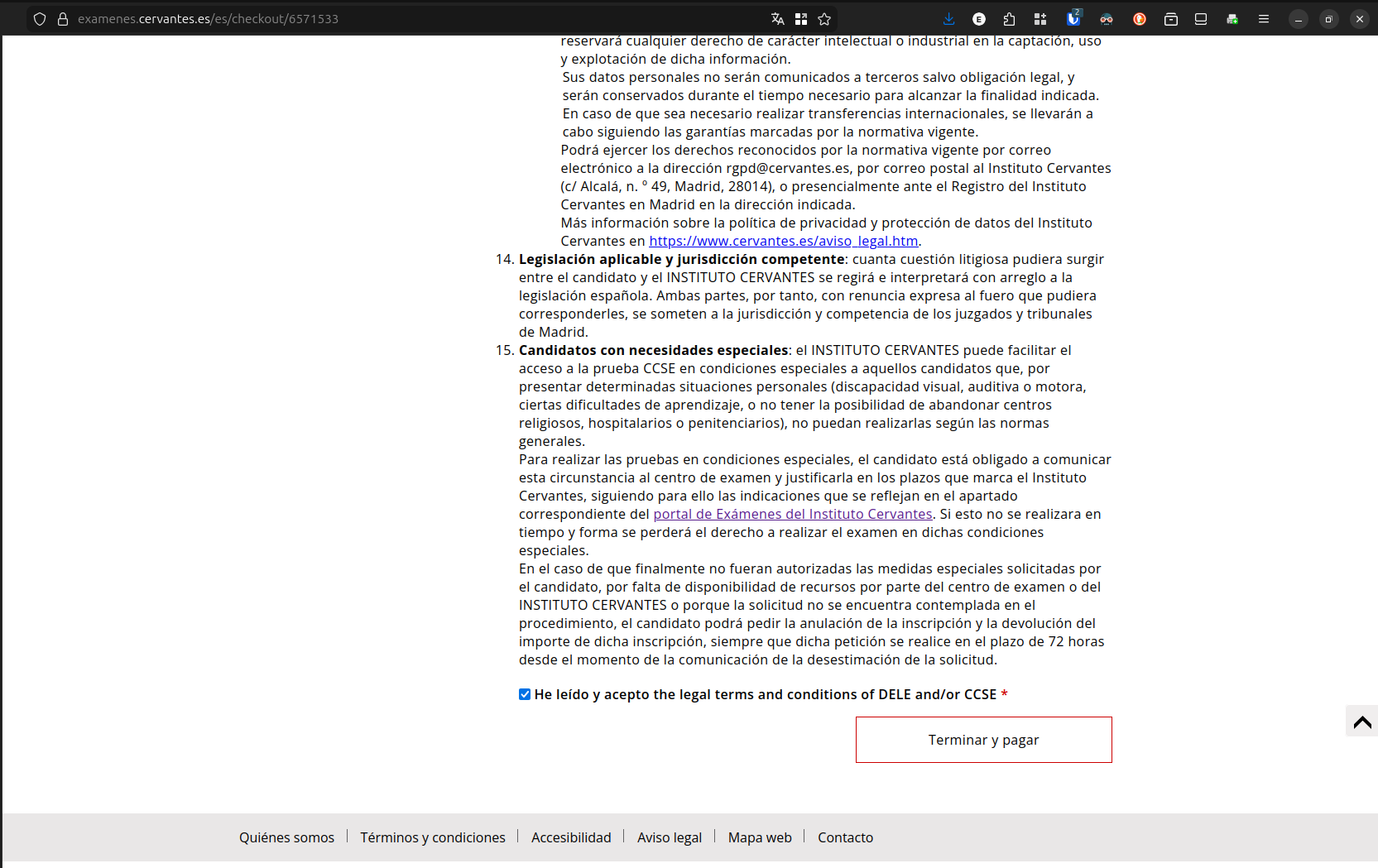Click the printer extension icon

[1232, 19]
